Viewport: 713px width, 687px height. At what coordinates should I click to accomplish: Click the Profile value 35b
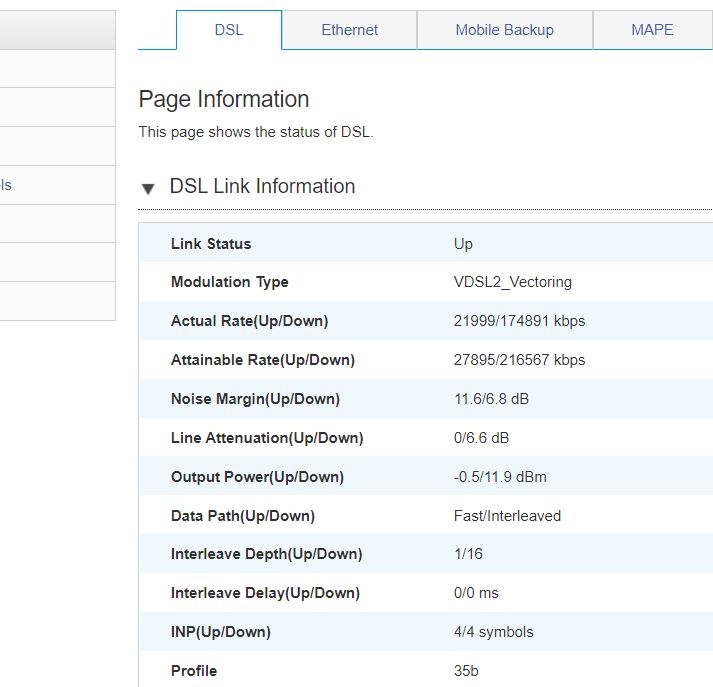[x=466, y=671]
